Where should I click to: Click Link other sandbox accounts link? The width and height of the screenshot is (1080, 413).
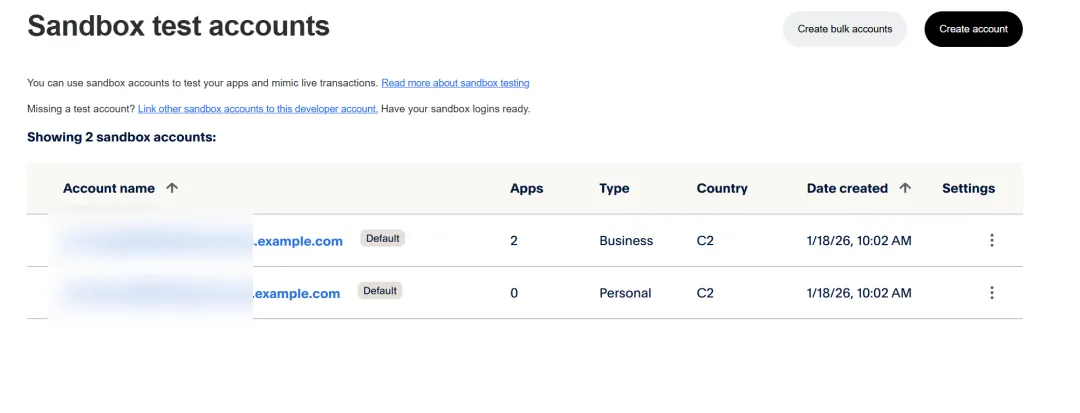pyautogui.click(x=257, y=108)
